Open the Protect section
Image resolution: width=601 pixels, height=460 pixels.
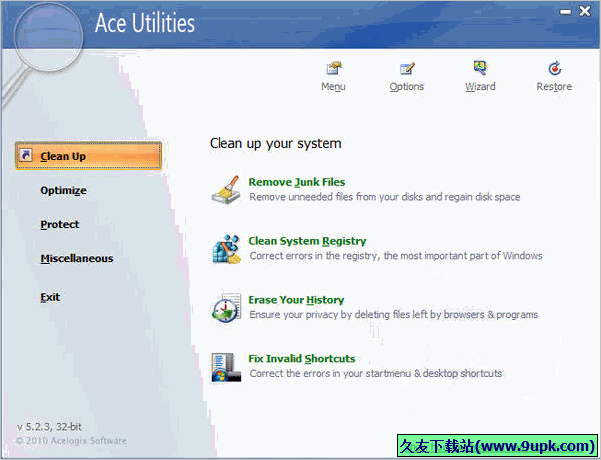tap(60, 224)
